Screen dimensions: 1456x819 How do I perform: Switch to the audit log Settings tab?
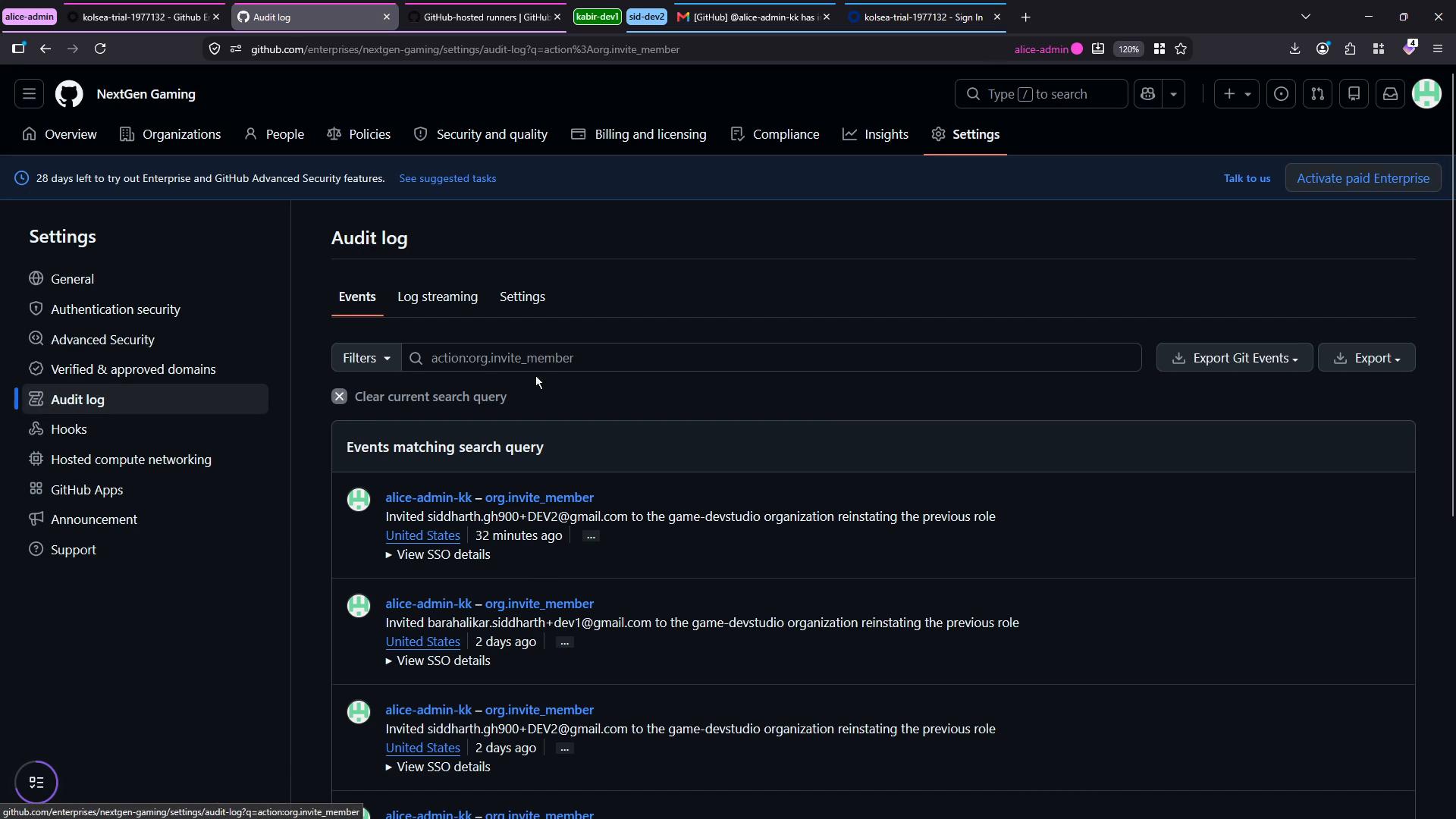click(x=522, y=297)
